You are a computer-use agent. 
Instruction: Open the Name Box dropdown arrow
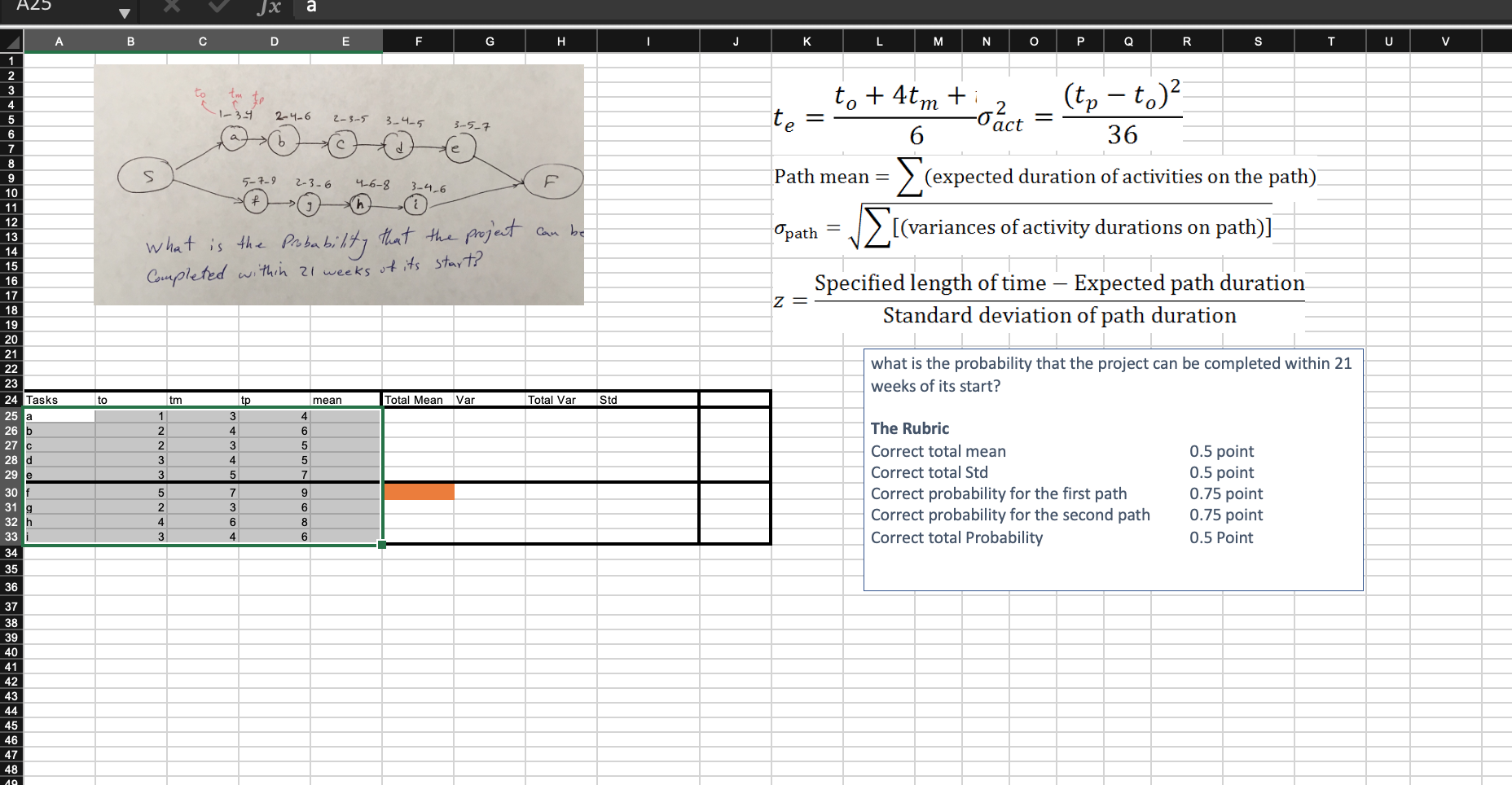[x=125, y=12]
